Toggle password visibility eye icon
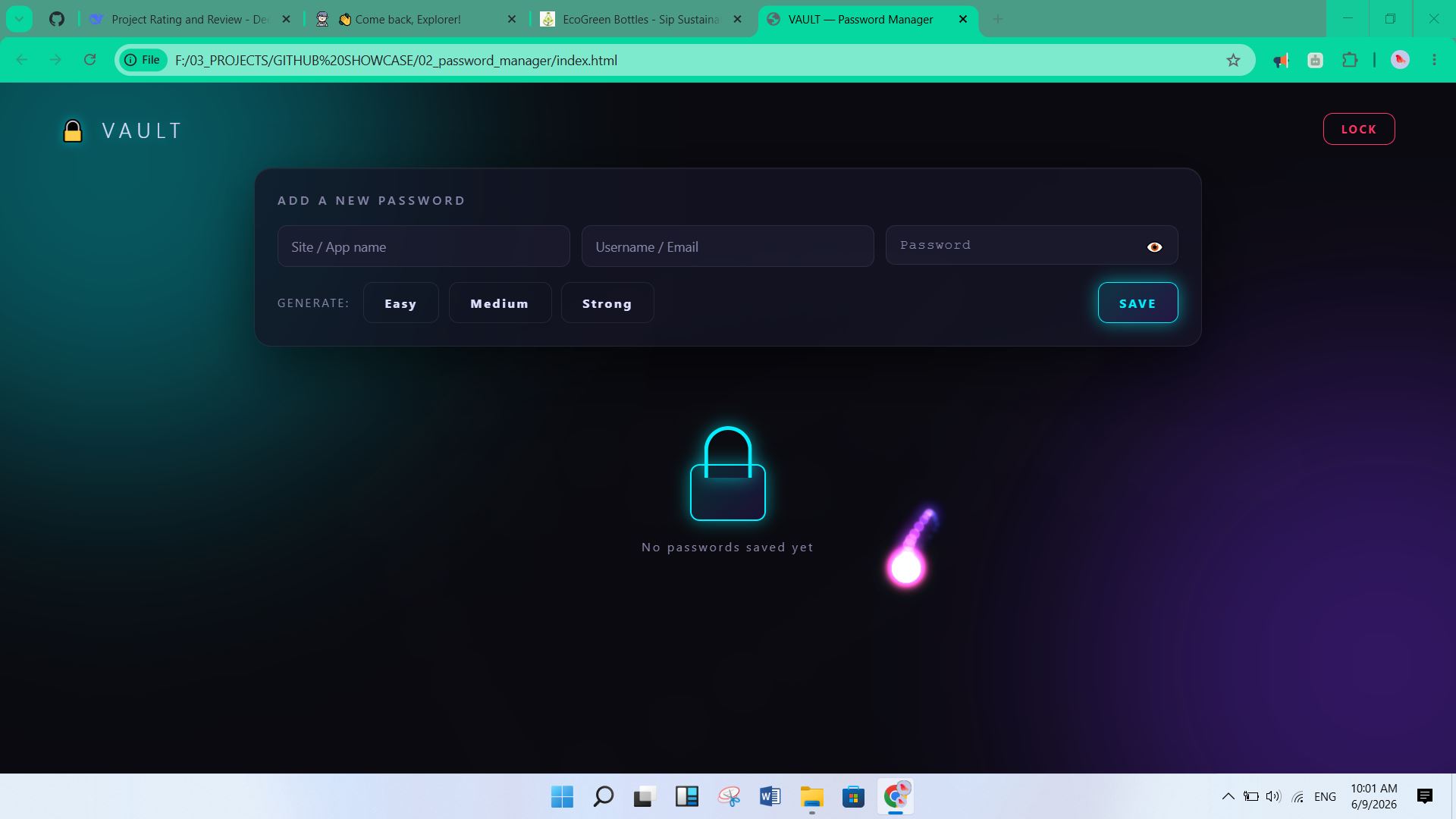 click(x=1154, y=247)
